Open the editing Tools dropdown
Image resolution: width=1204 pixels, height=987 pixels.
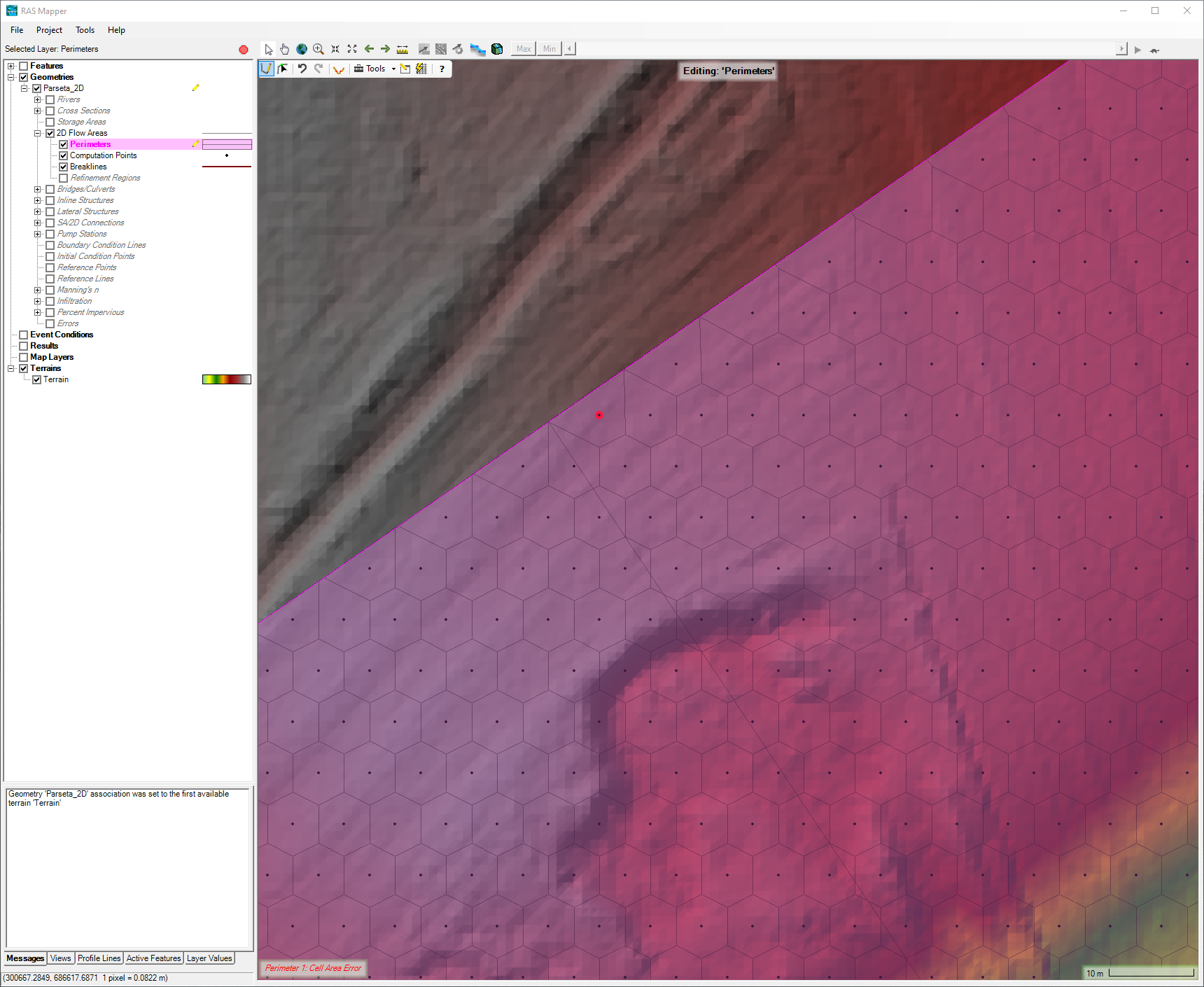point(375,69)
